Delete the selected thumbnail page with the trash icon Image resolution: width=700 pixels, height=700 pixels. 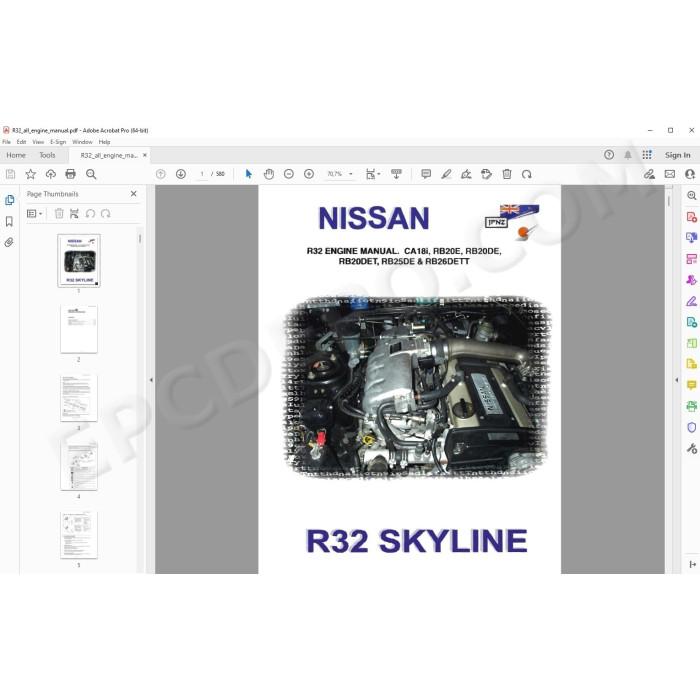tap(59, 213)
